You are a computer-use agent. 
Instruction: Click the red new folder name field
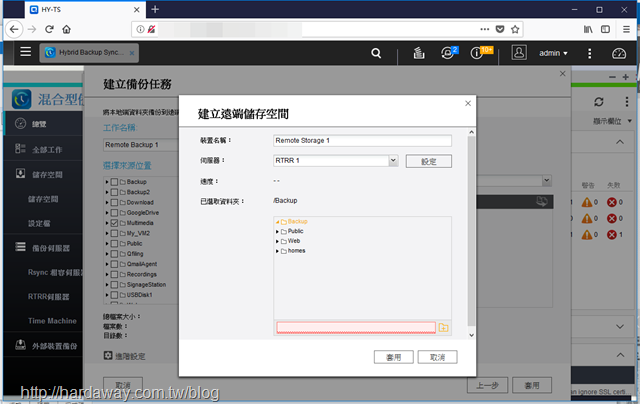(x=356, y=327)
